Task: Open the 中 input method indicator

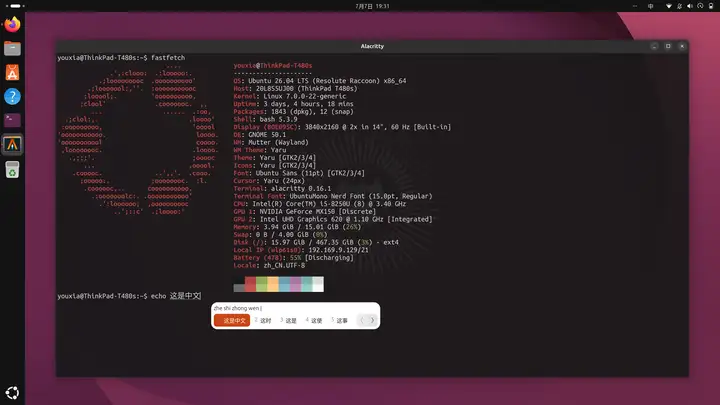Action: coord(650,6)
